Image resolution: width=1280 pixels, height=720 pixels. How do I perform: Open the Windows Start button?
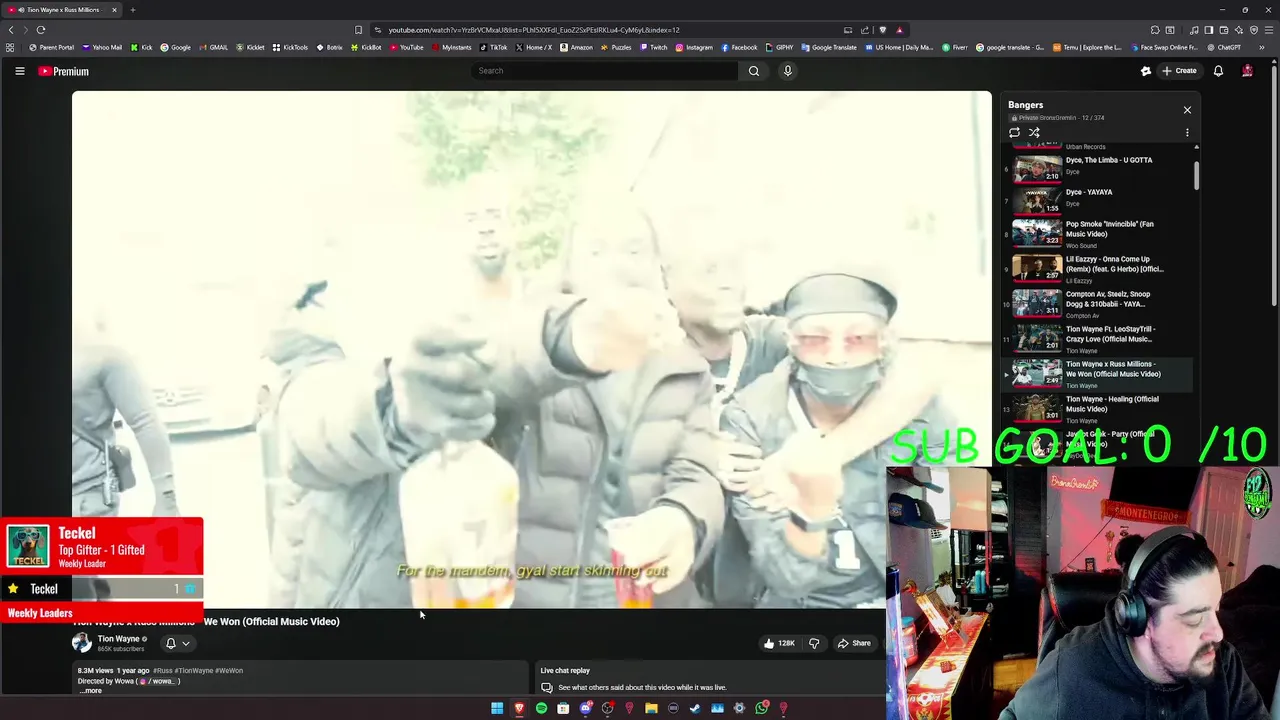(x=497, y=708)
